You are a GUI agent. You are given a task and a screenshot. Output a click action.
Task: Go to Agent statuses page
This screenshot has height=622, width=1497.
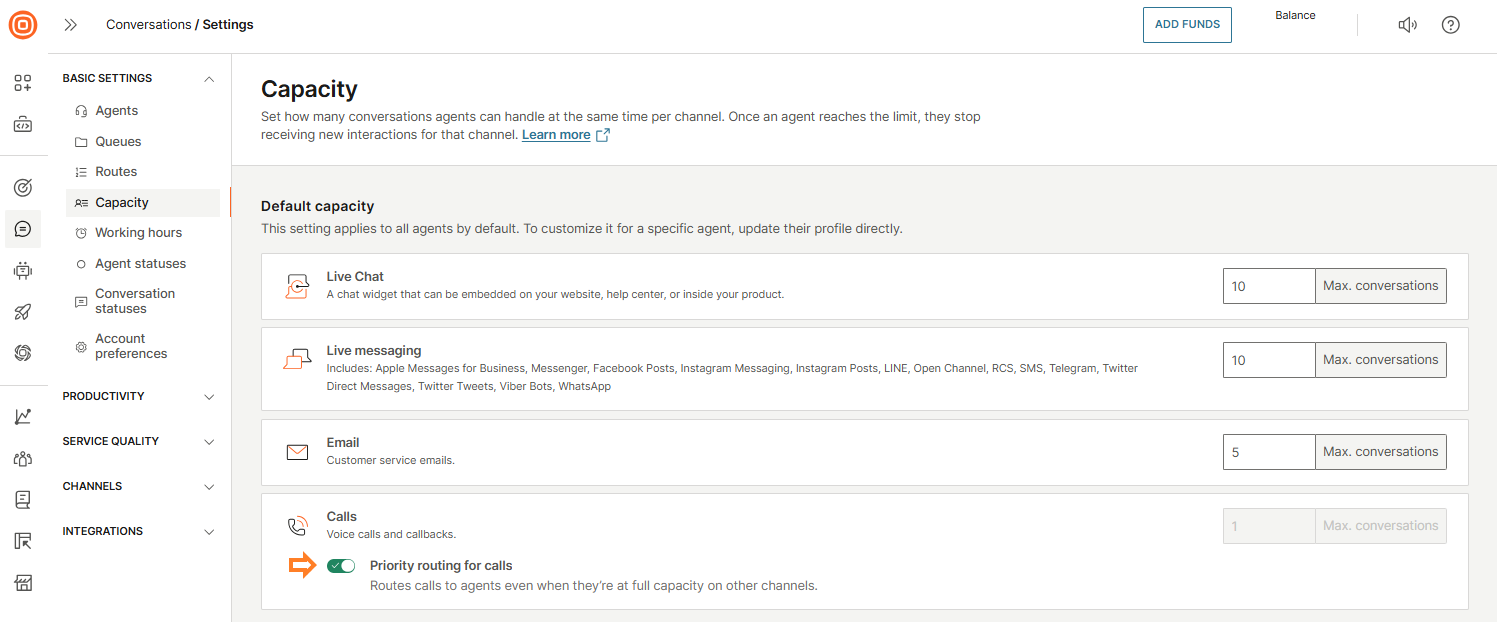(x=140, y=264)
